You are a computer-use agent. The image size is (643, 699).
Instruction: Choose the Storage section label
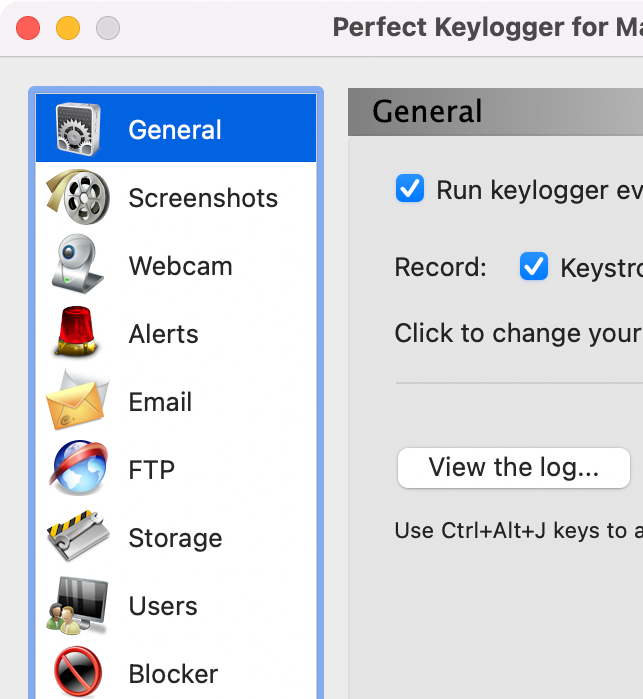pyautogui.click(x=175, y=538)
